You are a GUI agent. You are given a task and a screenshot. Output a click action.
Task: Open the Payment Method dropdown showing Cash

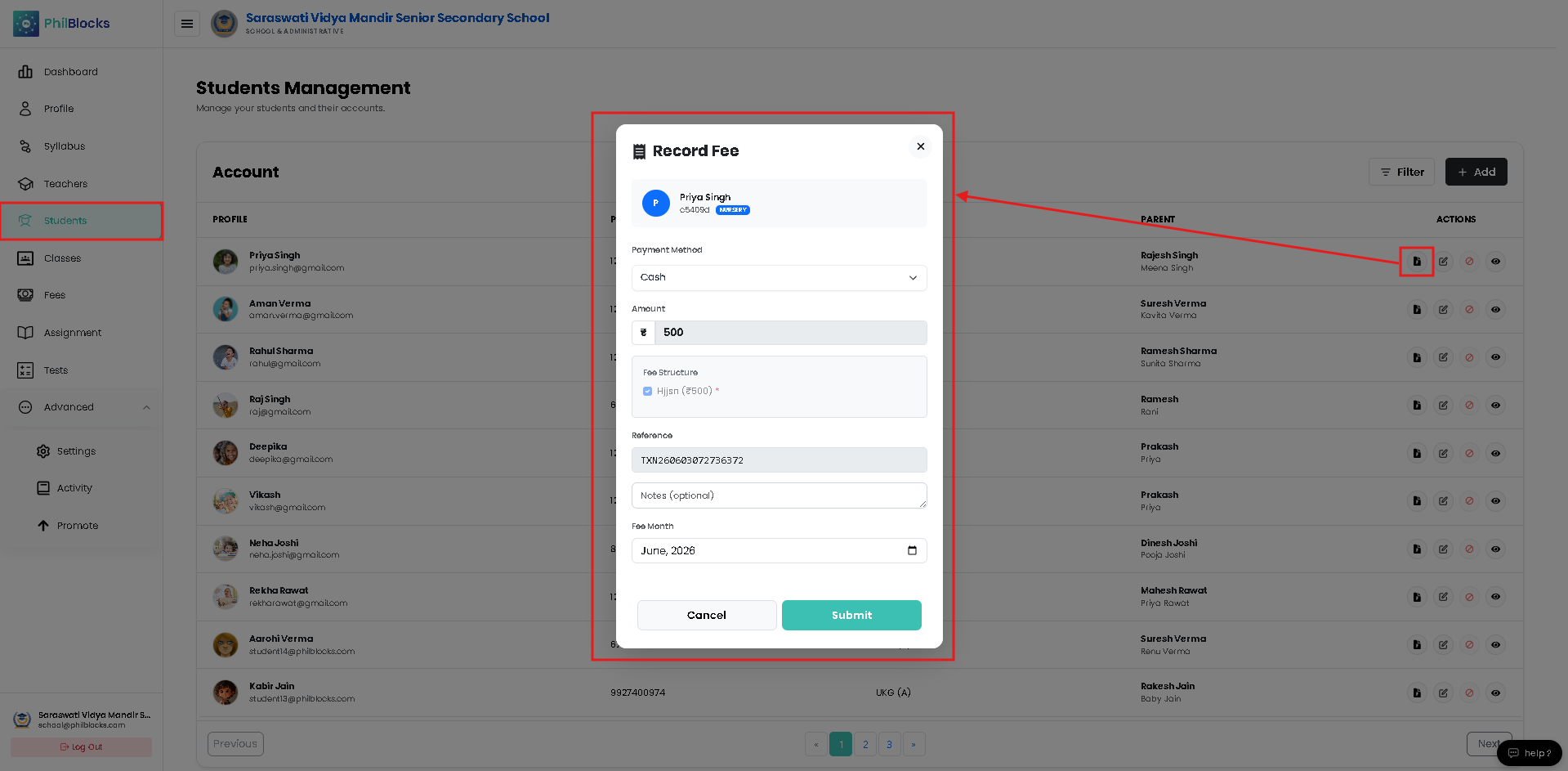[779, 278]
